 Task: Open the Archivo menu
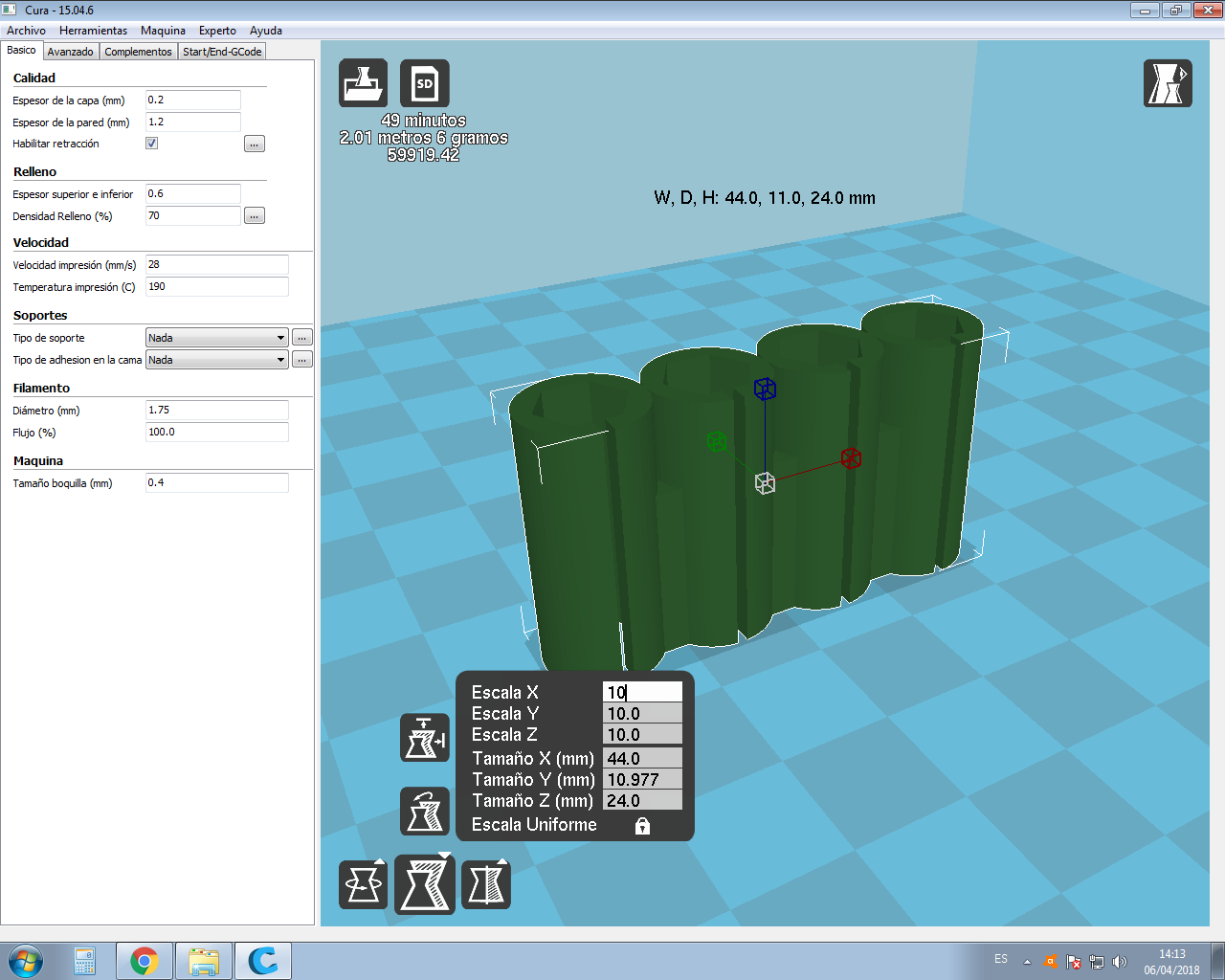click(26, 31)
